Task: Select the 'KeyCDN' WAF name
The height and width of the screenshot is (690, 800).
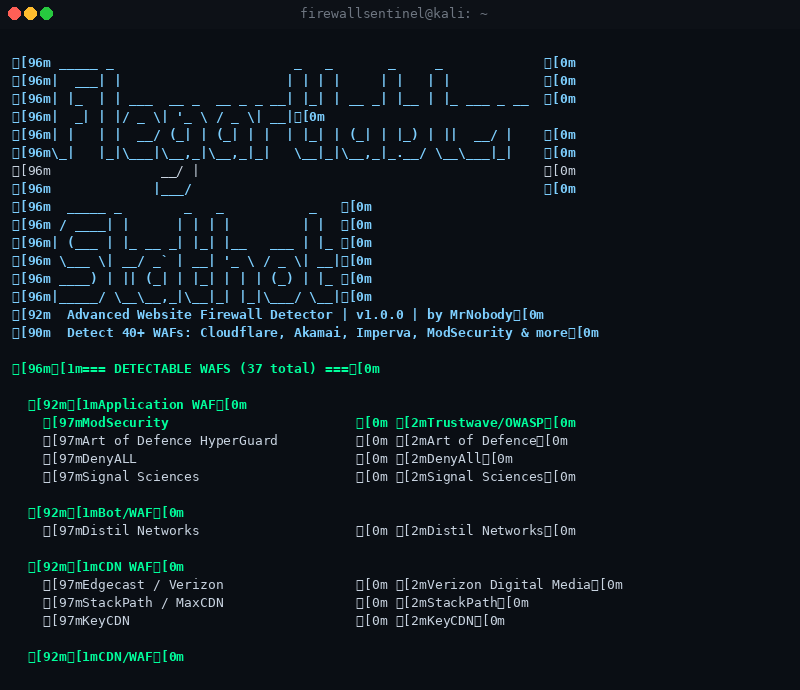Action: 106,621
